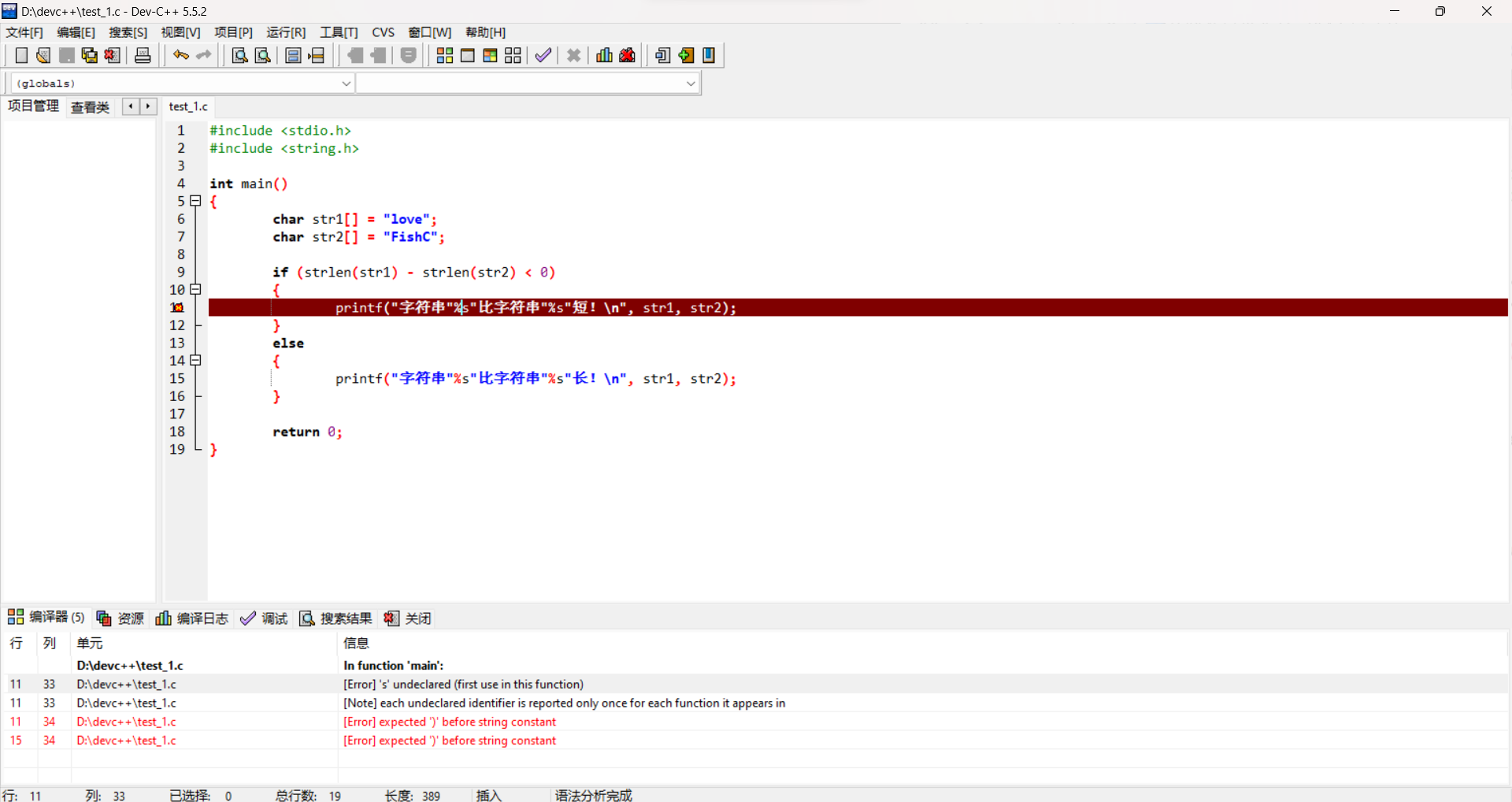This screenshot has height=802, width=1512.
Task: Open the 项目[P] menu
Action: [x=233, y=32]
